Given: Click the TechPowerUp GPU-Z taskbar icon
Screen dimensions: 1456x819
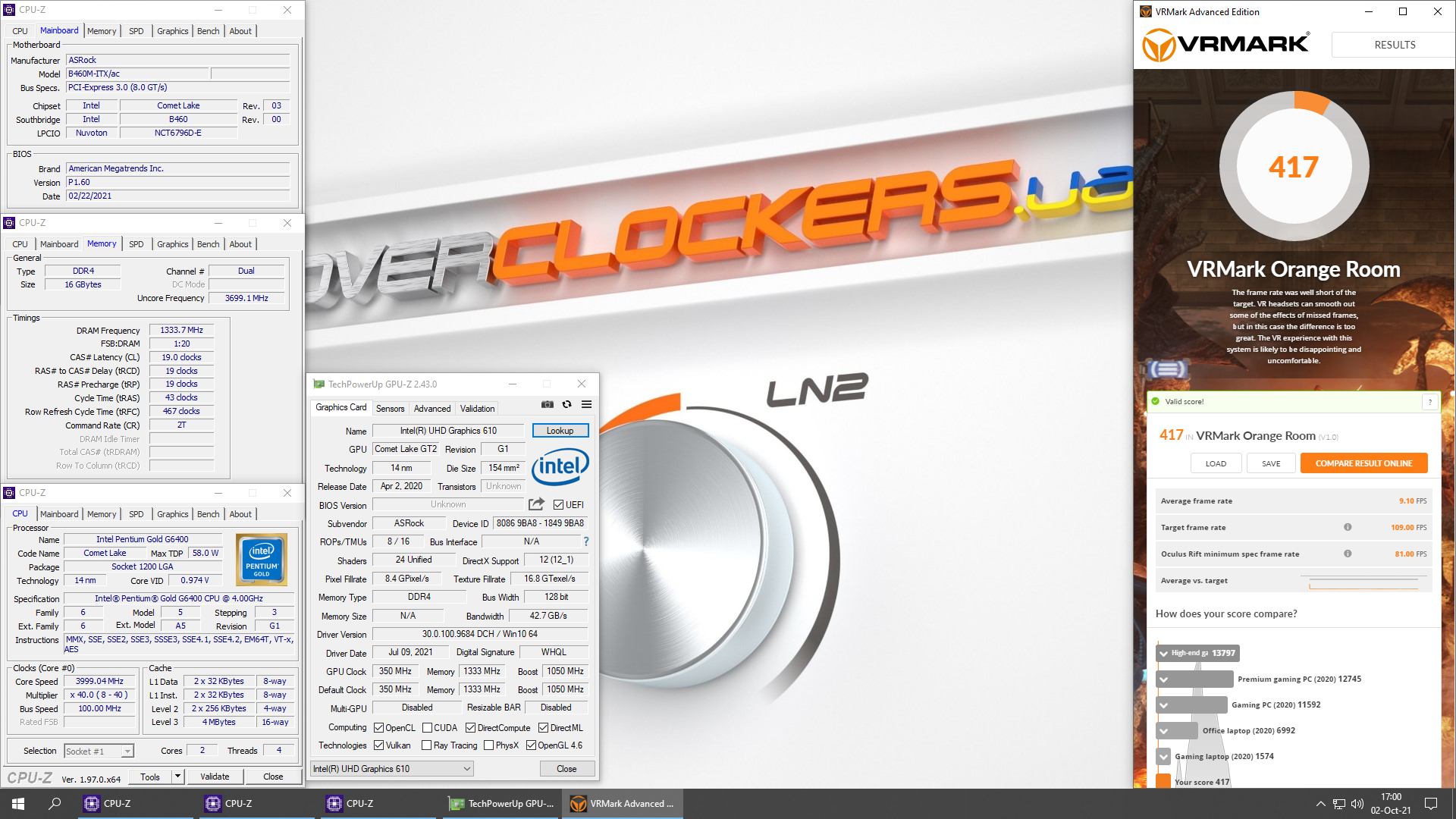Looking at the screenshot, I should 501,804.
